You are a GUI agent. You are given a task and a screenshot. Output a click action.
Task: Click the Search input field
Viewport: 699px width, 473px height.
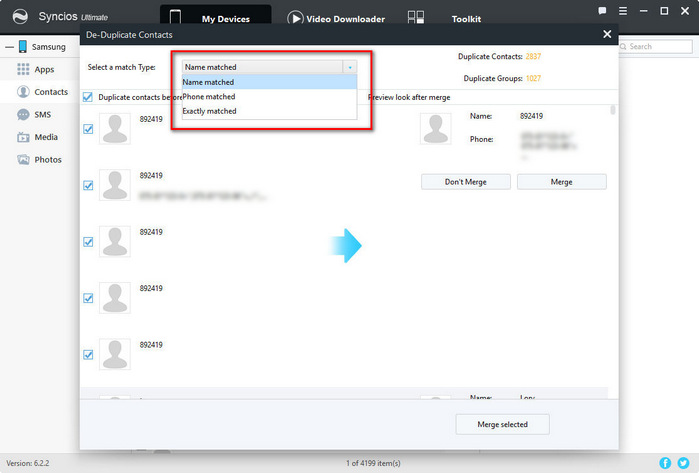[655, 46]
